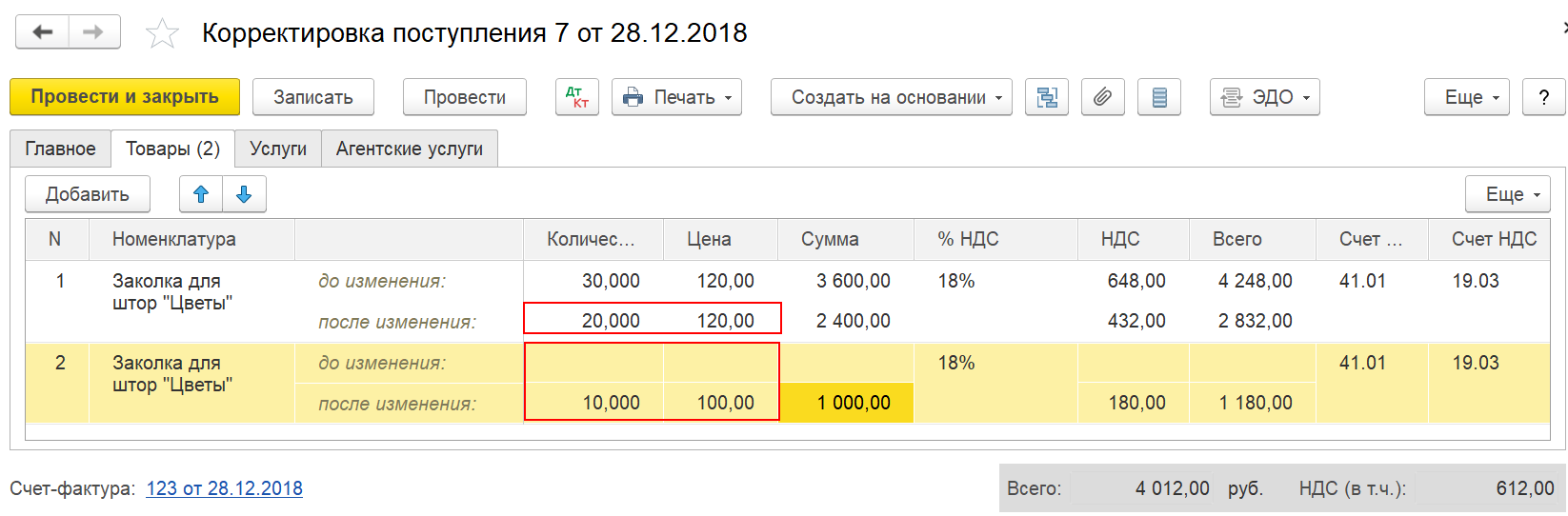Open the Еще menu above the table
The image size is (1568, 516).
coord(1508,194)
